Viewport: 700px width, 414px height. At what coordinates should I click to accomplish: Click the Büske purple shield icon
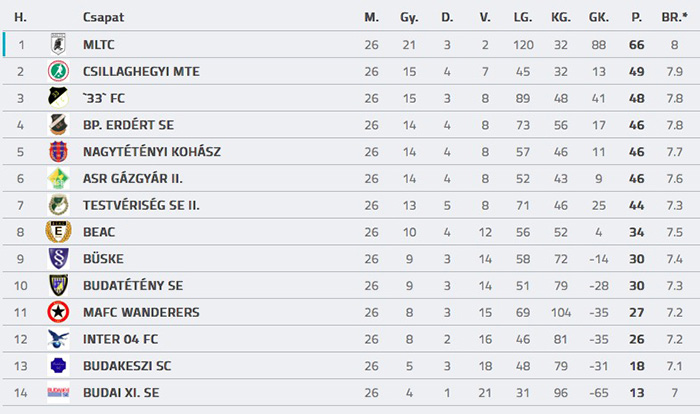pyautogui.click(x=58, y=259)
